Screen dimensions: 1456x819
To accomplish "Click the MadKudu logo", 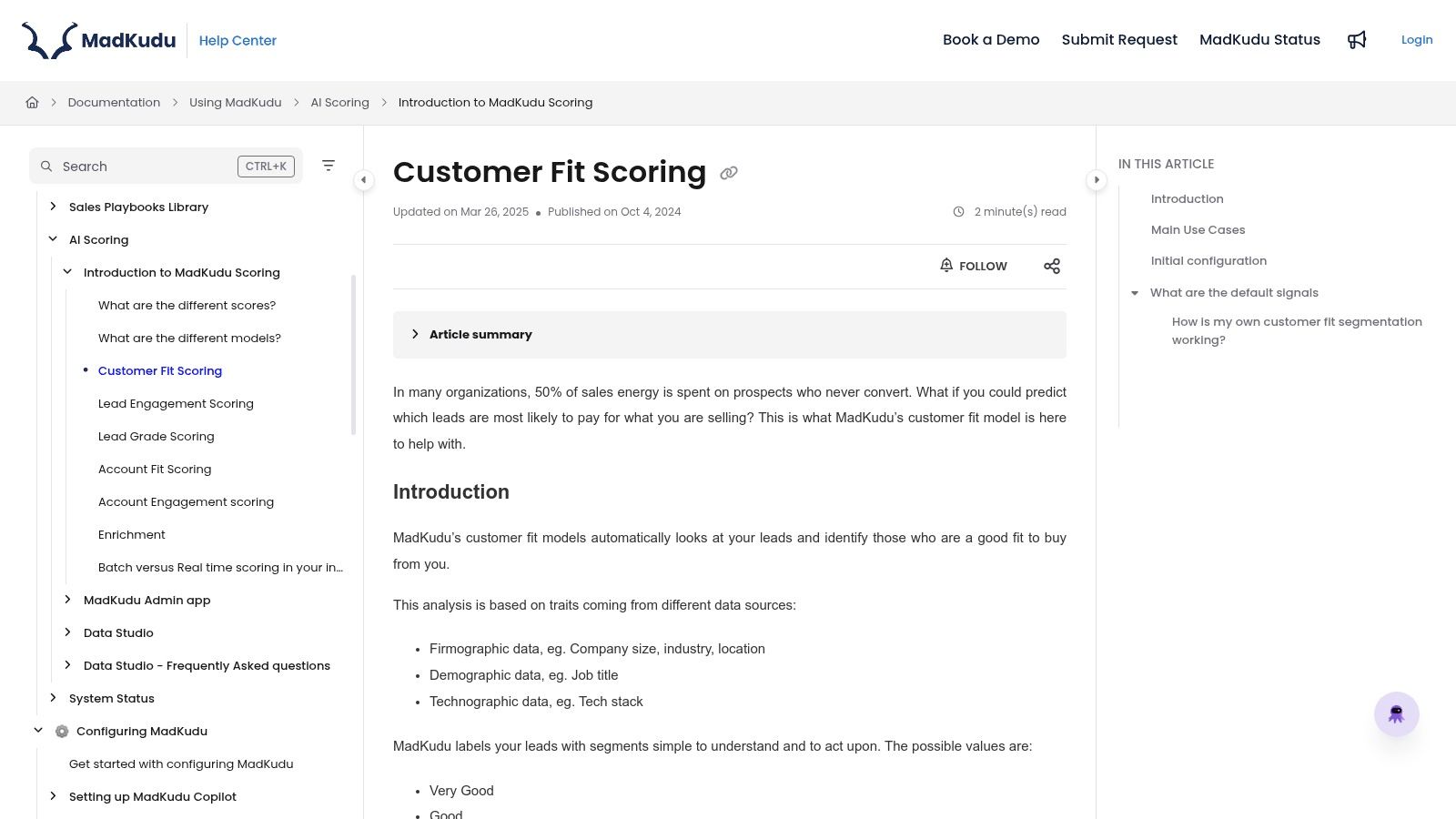I will [99, 40].
